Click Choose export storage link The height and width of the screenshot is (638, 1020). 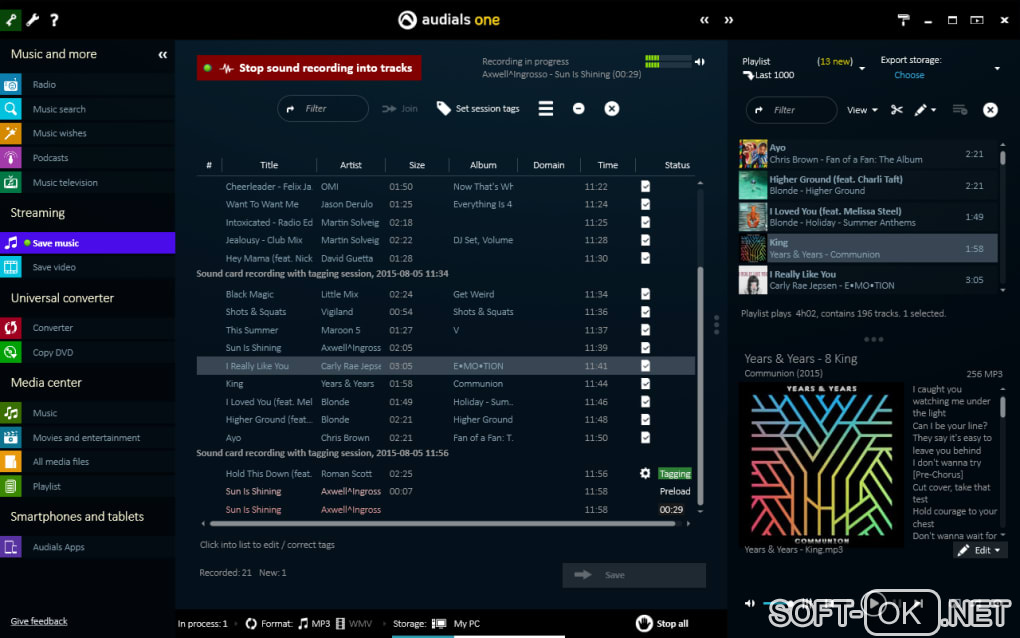tap(909, 75)
